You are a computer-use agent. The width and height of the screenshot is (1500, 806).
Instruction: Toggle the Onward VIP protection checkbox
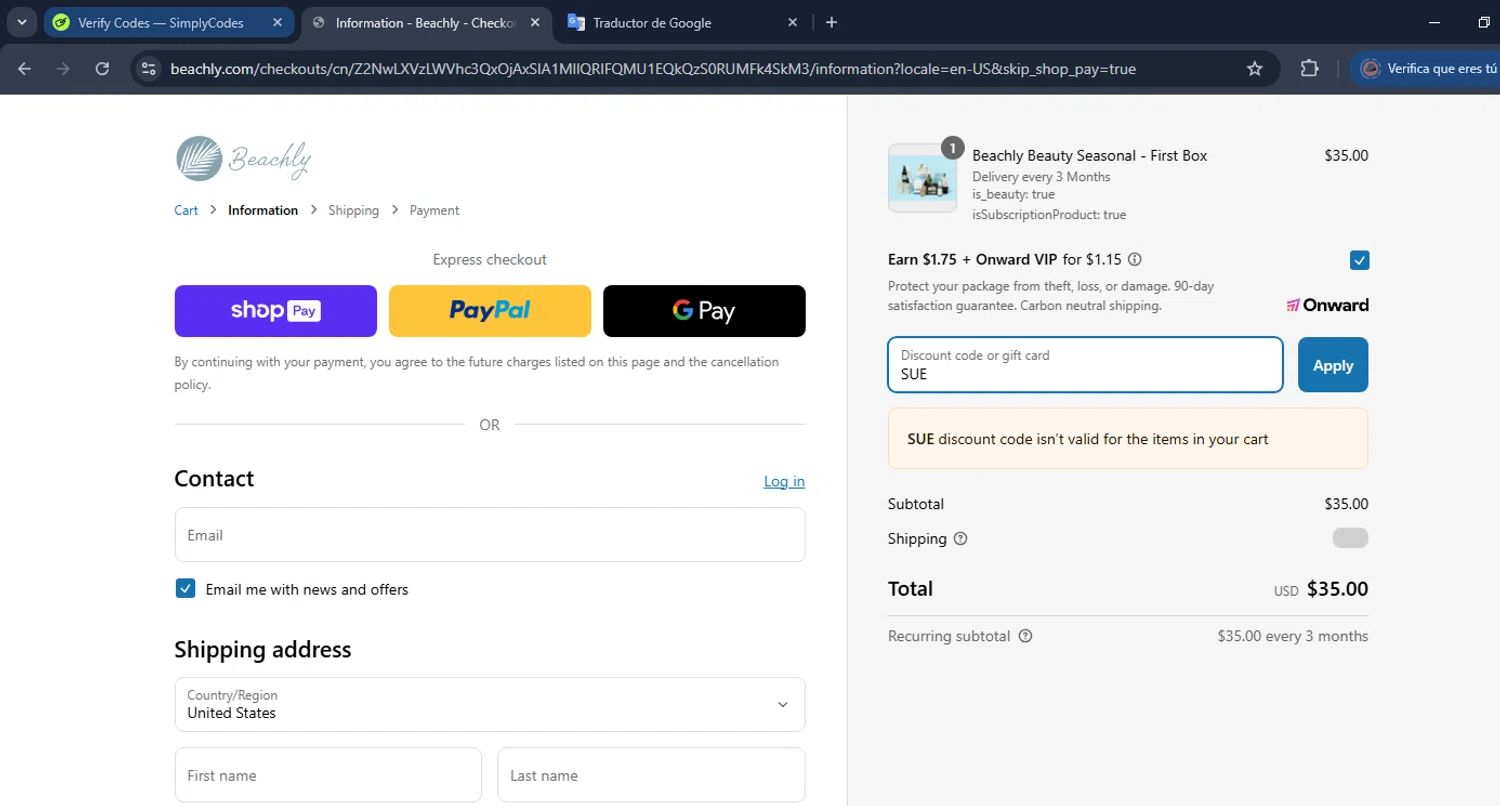[x=1359, y=260]
